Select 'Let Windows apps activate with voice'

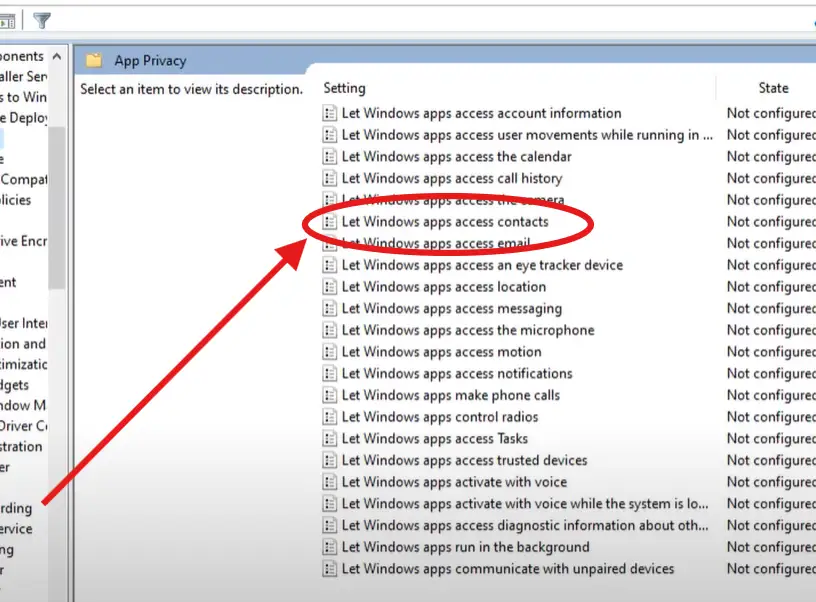click(454, 482)
